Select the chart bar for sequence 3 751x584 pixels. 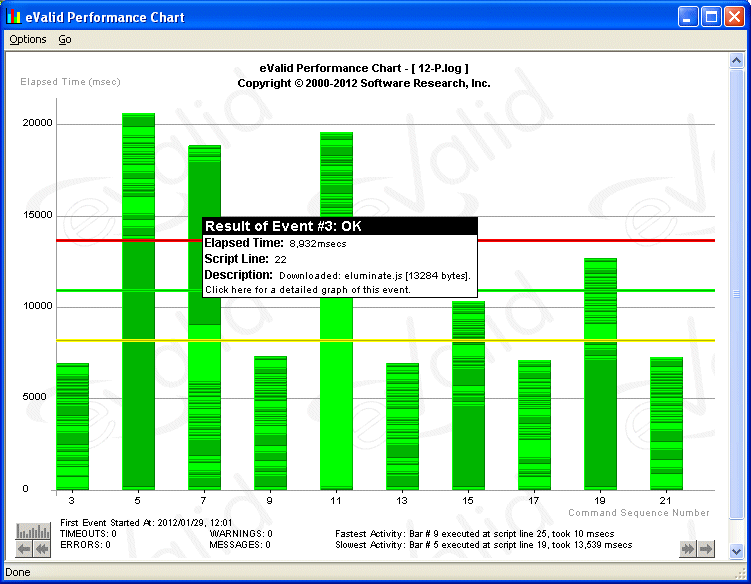click(72, 426)
